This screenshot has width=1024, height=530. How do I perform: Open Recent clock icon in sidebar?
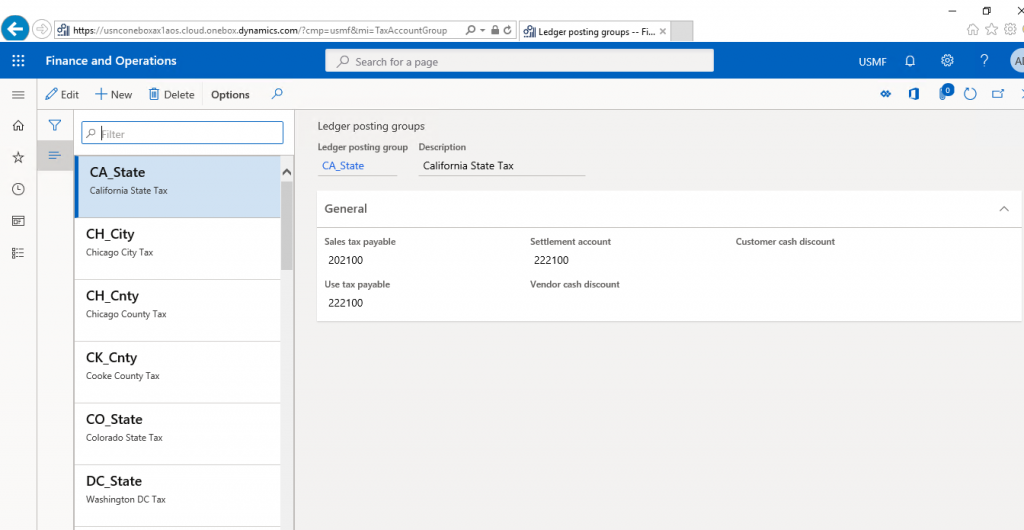pyautogui.click(x=18, y=189)
